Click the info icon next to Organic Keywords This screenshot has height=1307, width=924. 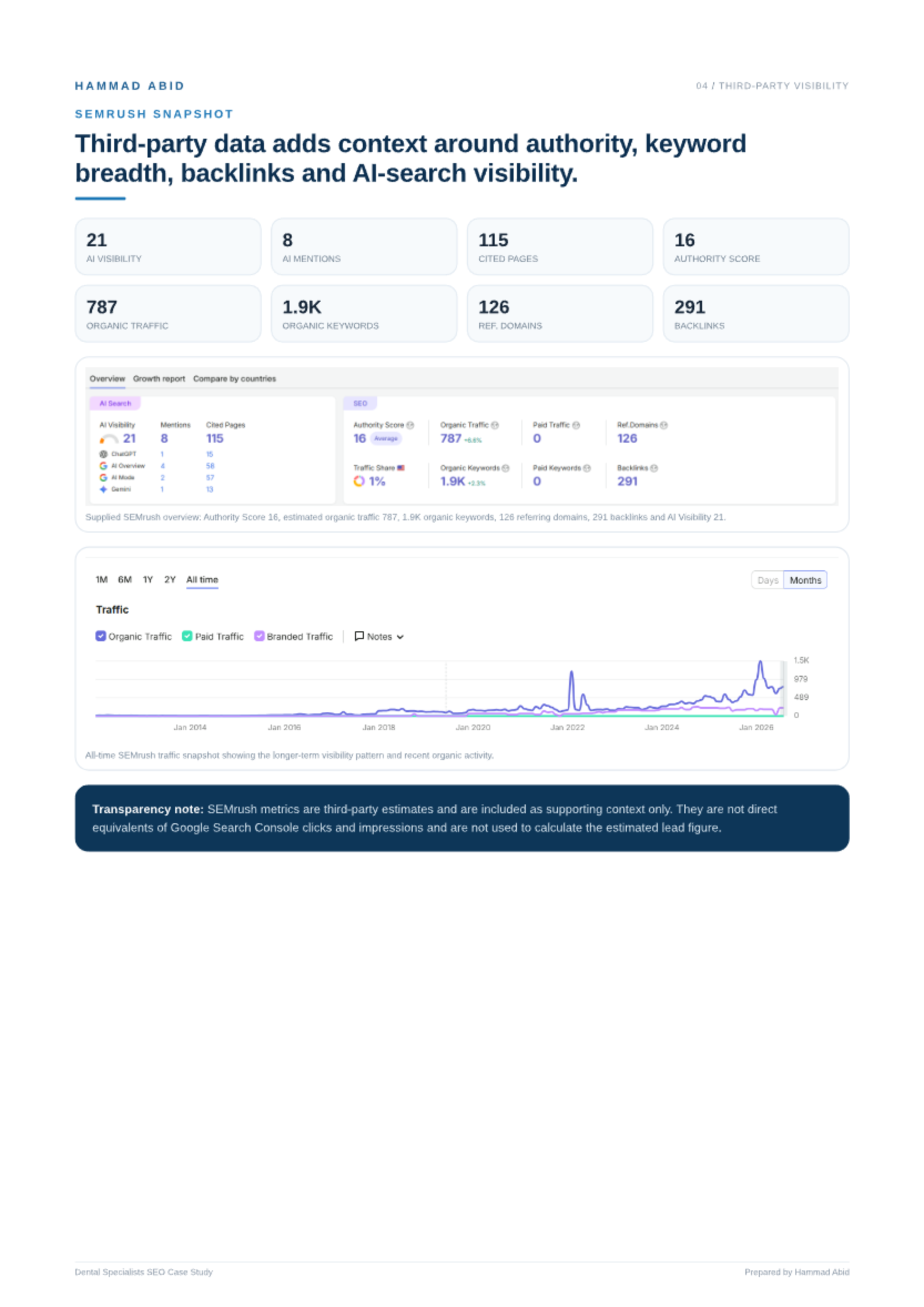(505, 468)
